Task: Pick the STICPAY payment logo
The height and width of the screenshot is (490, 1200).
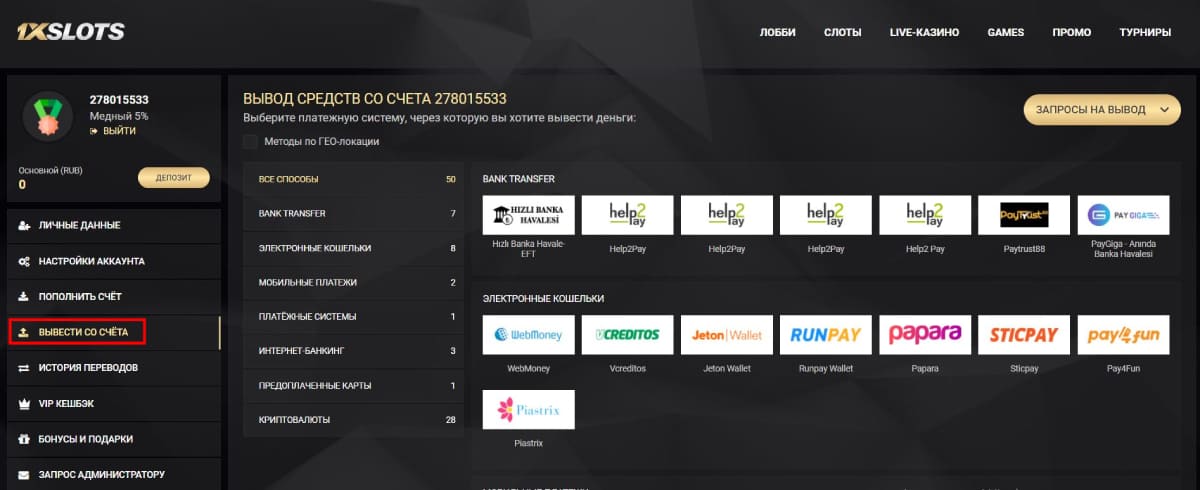Action: coord(1024,335)
